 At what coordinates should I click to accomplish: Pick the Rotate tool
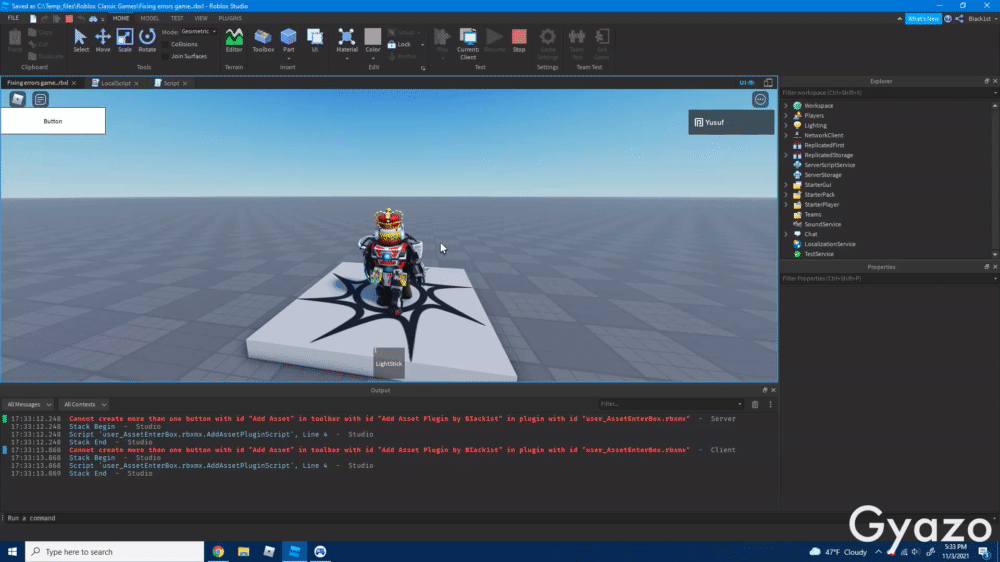coord(147,40)
